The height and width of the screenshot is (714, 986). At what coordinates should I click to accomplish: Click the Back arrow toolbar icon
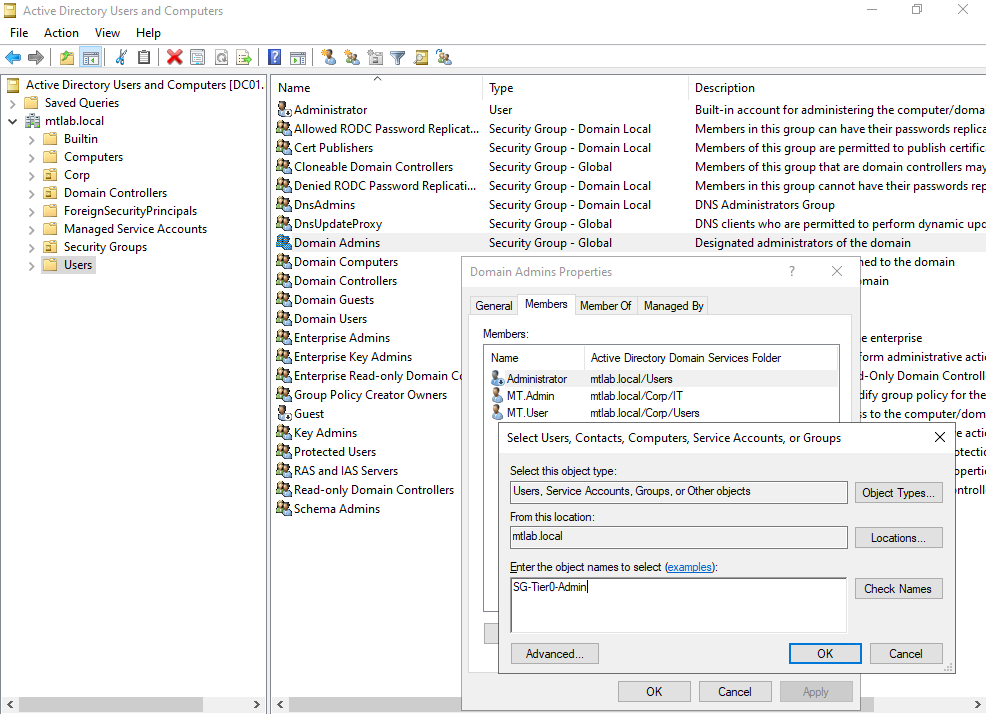click(13, 58)
